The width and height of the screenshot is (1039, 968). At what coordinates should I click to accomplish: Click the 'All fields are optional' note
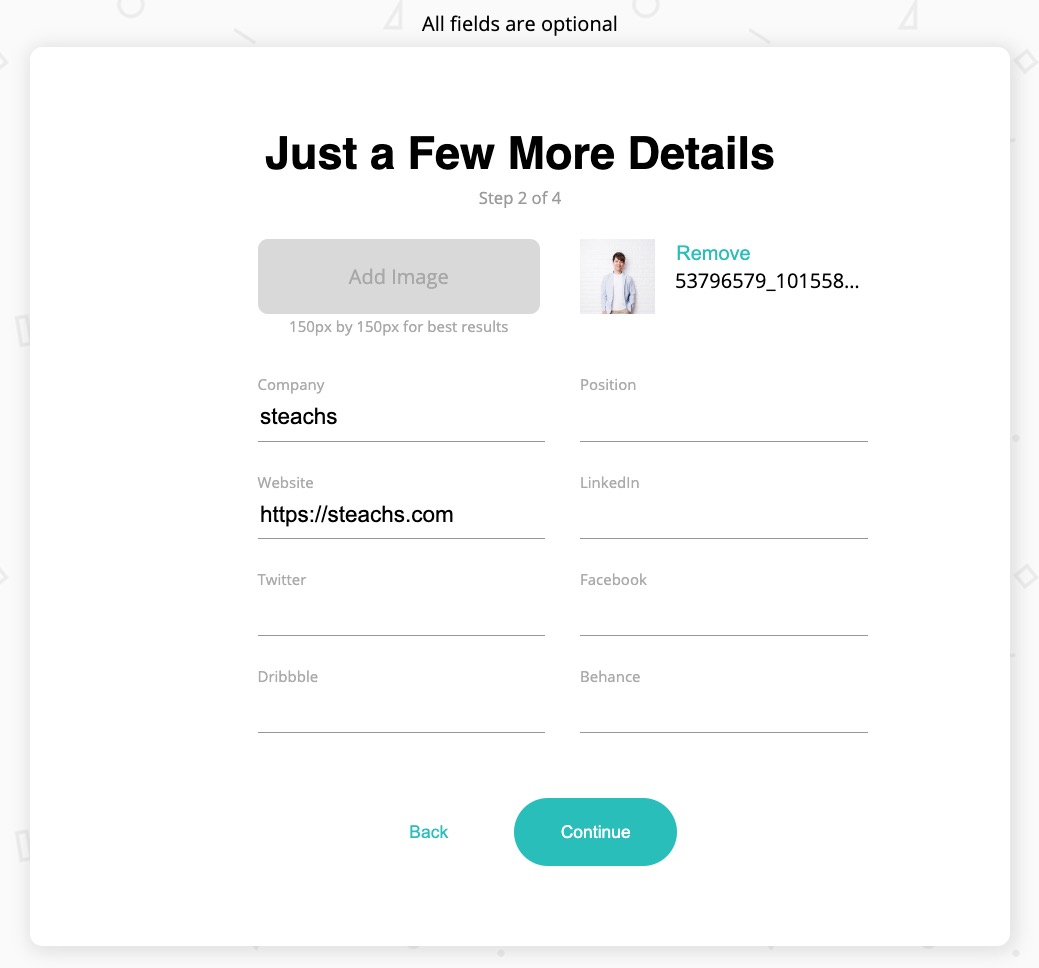[x=519, y=24]
